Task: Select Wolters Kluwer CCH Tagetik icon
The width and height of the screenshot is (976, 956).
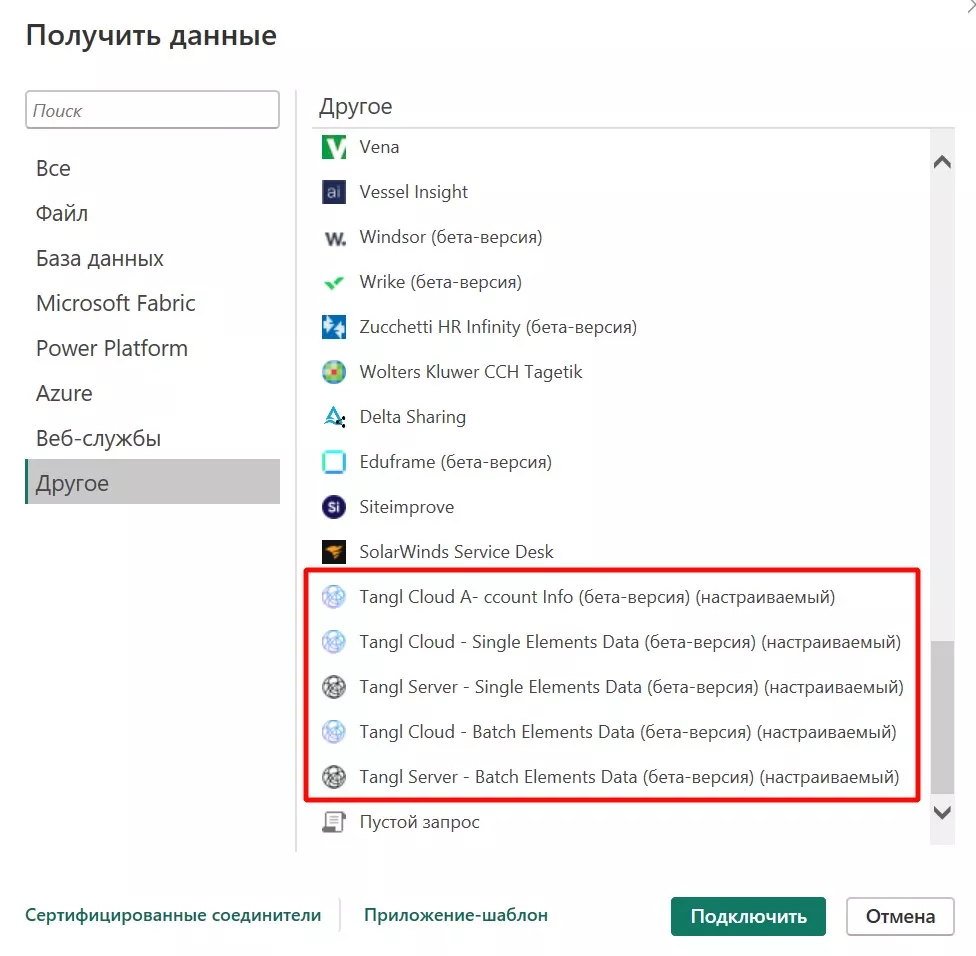Action: 333,372
